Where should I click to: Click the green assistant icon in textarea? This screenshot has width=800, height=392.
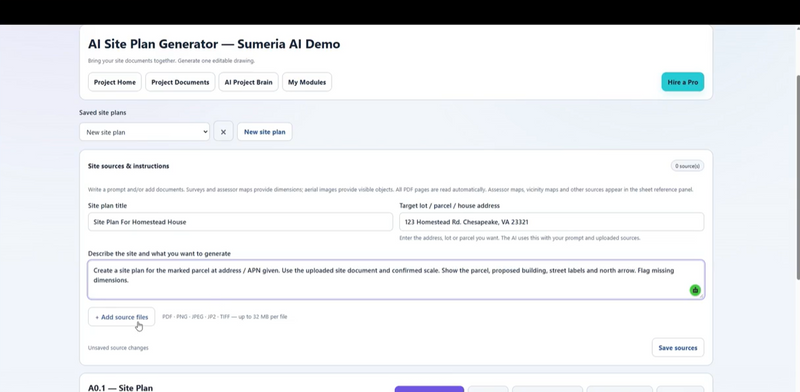point(695,290)
